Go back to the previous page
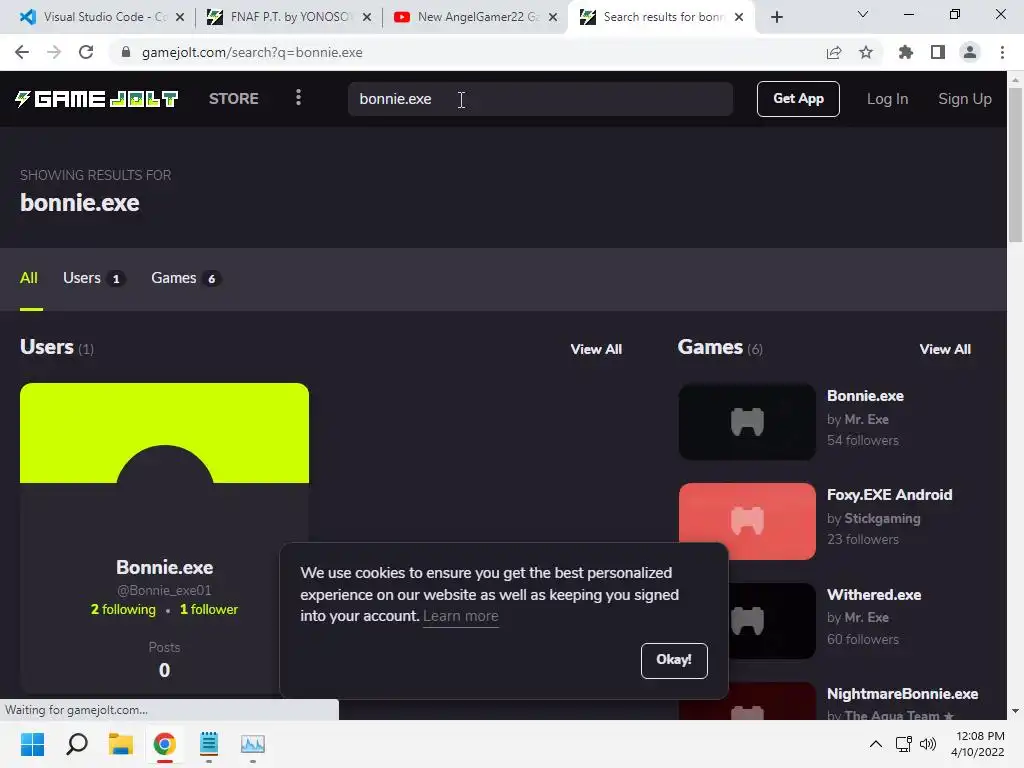The width and height of the screenshot is (1024, 768). click(x=22, y=52)
